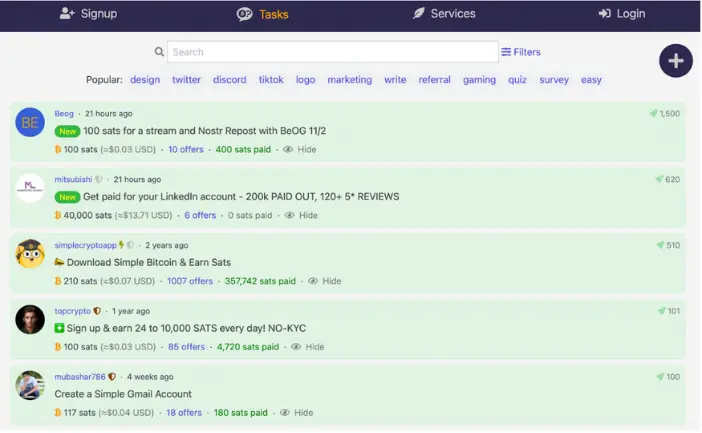This screenshot has height=433, width=702.
Task: Open the Filters options
Action: 520,52
